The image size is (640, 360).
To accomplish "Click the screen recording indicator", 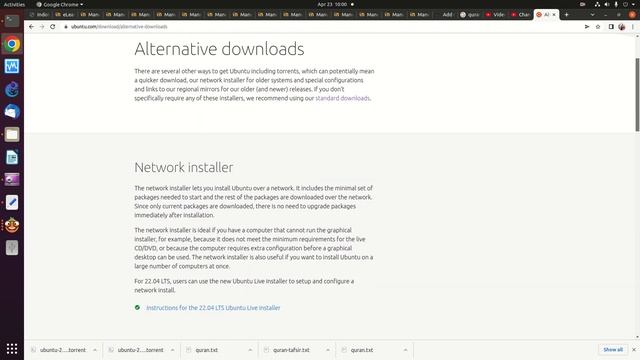I will click(582, 4).
